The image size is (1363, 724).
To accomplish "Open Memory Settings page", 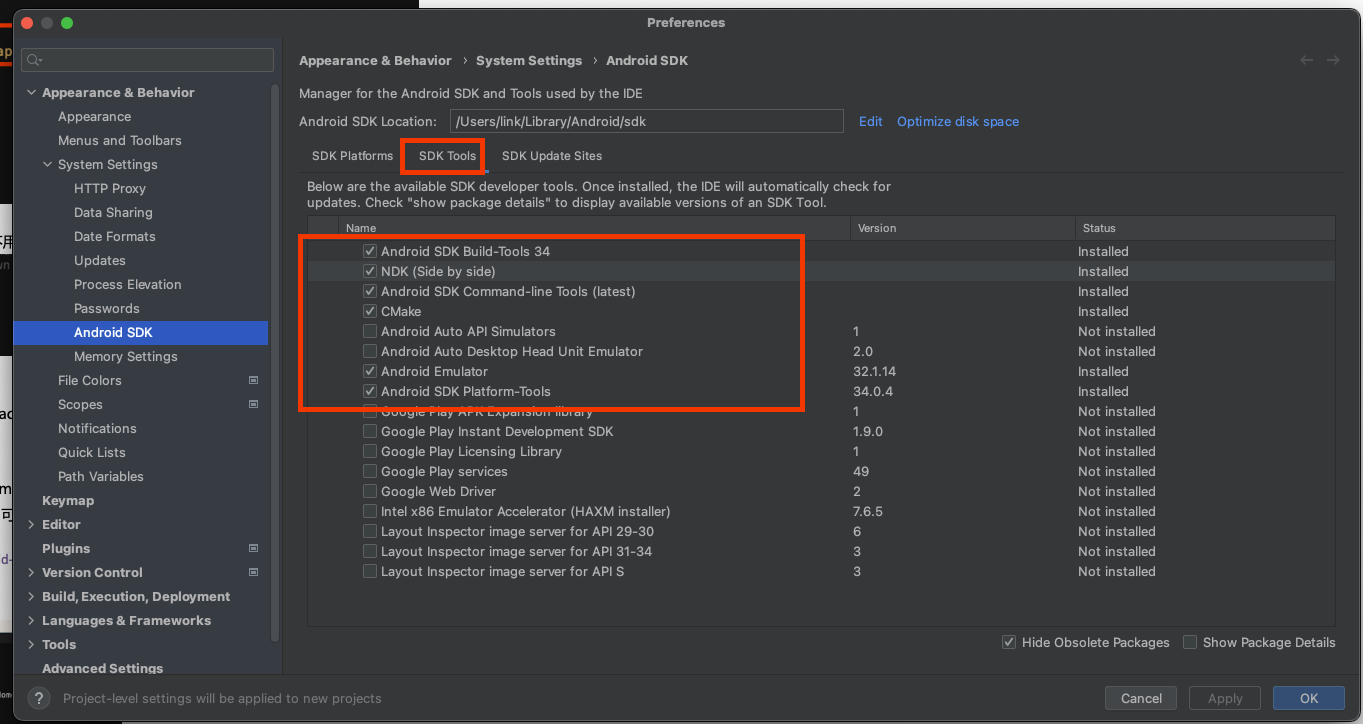I will tap(126, 356).
